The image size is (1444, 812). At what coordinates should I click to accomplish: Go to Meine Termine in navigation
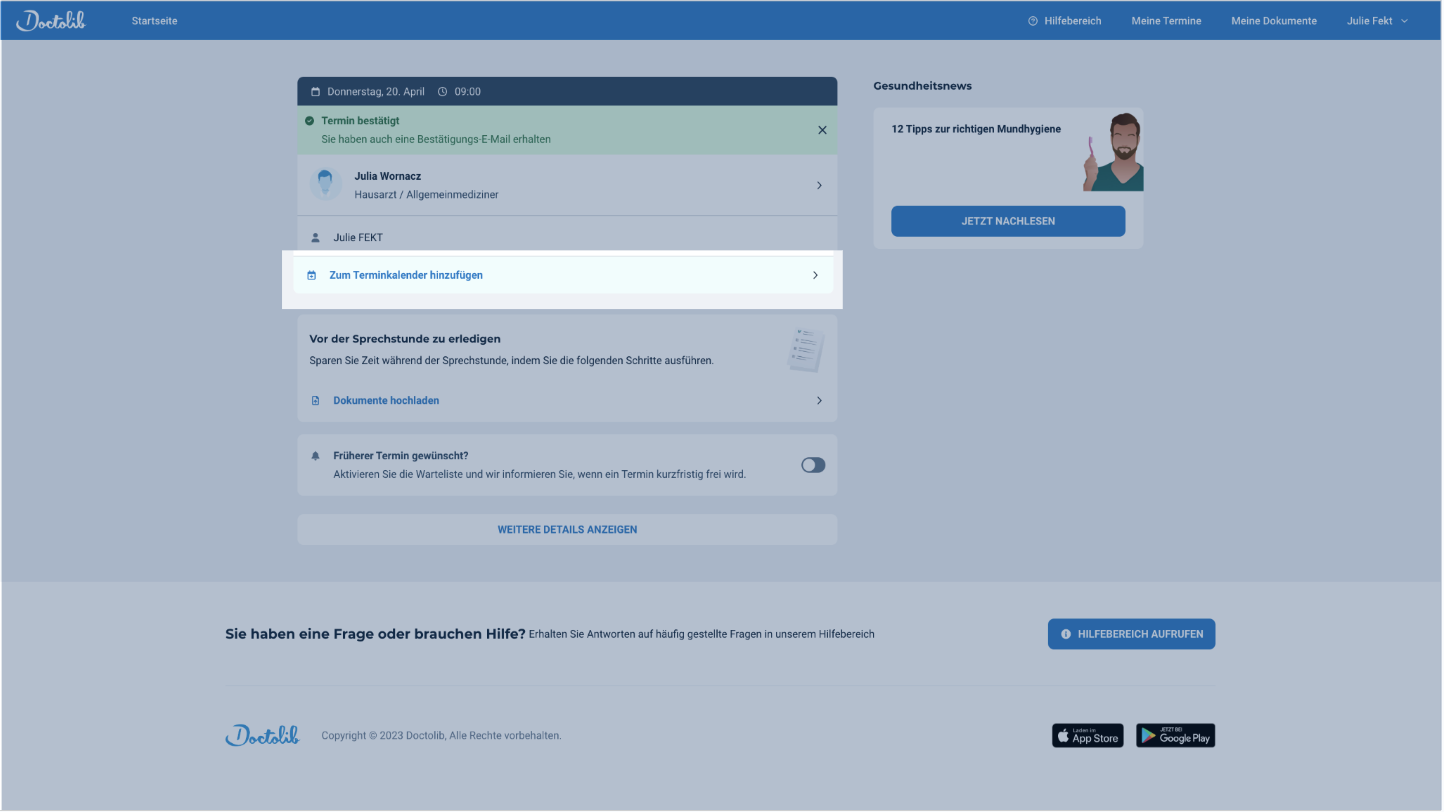click(x=1166, y=21)
